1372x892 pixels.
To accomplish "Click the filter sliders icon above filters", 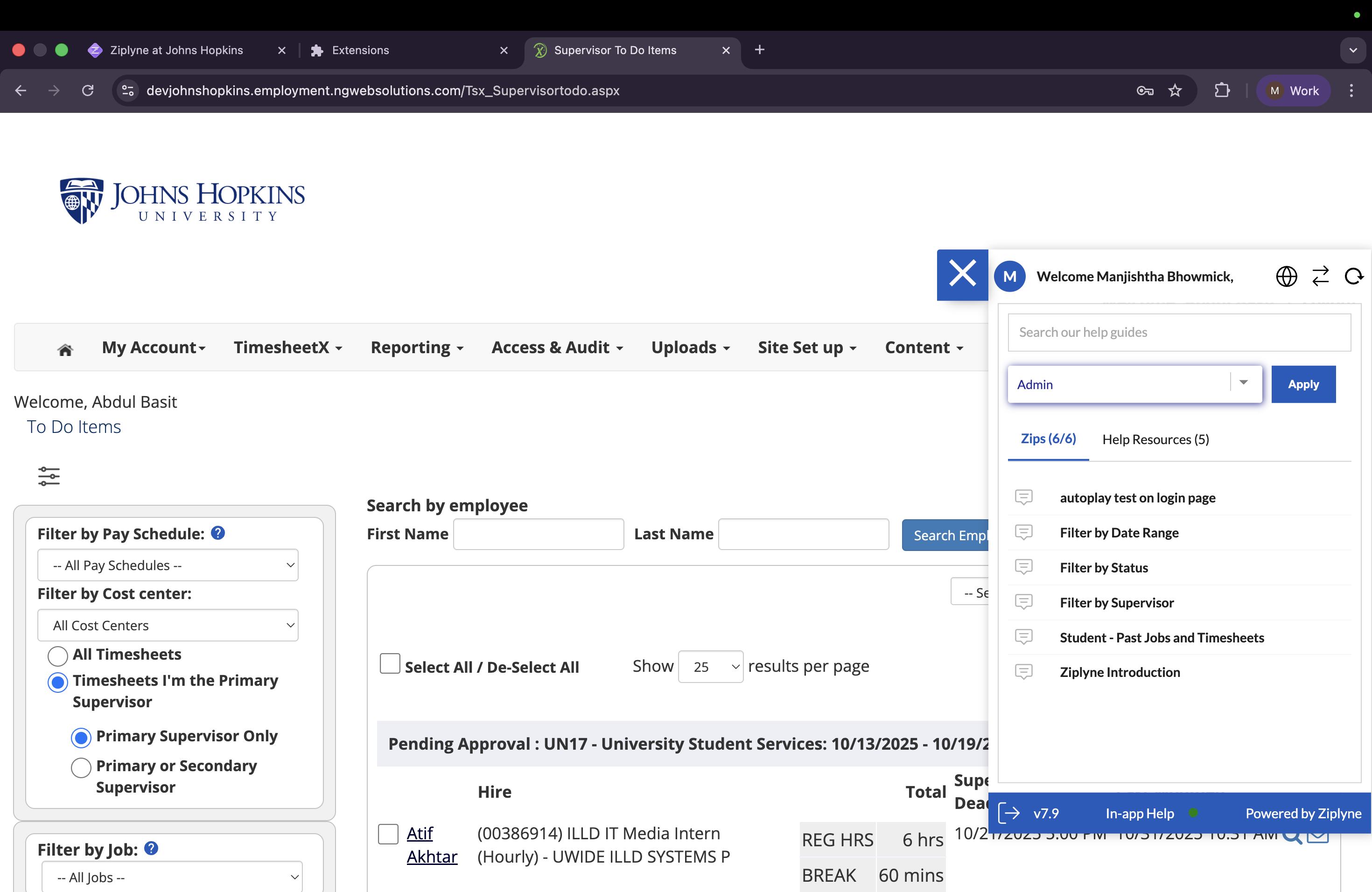I will (x=49, y=476).
